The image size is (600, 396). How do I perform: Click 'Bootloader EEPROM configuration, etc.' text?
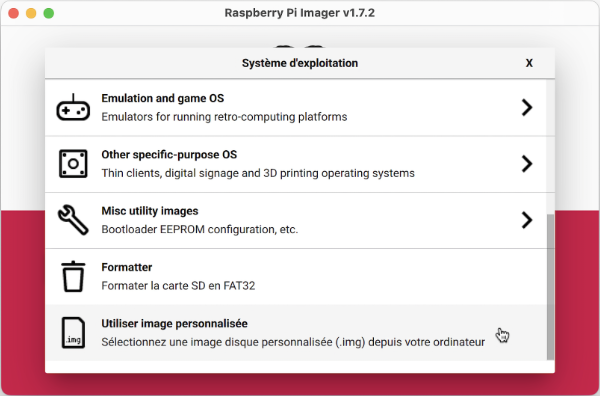(200, 229)
